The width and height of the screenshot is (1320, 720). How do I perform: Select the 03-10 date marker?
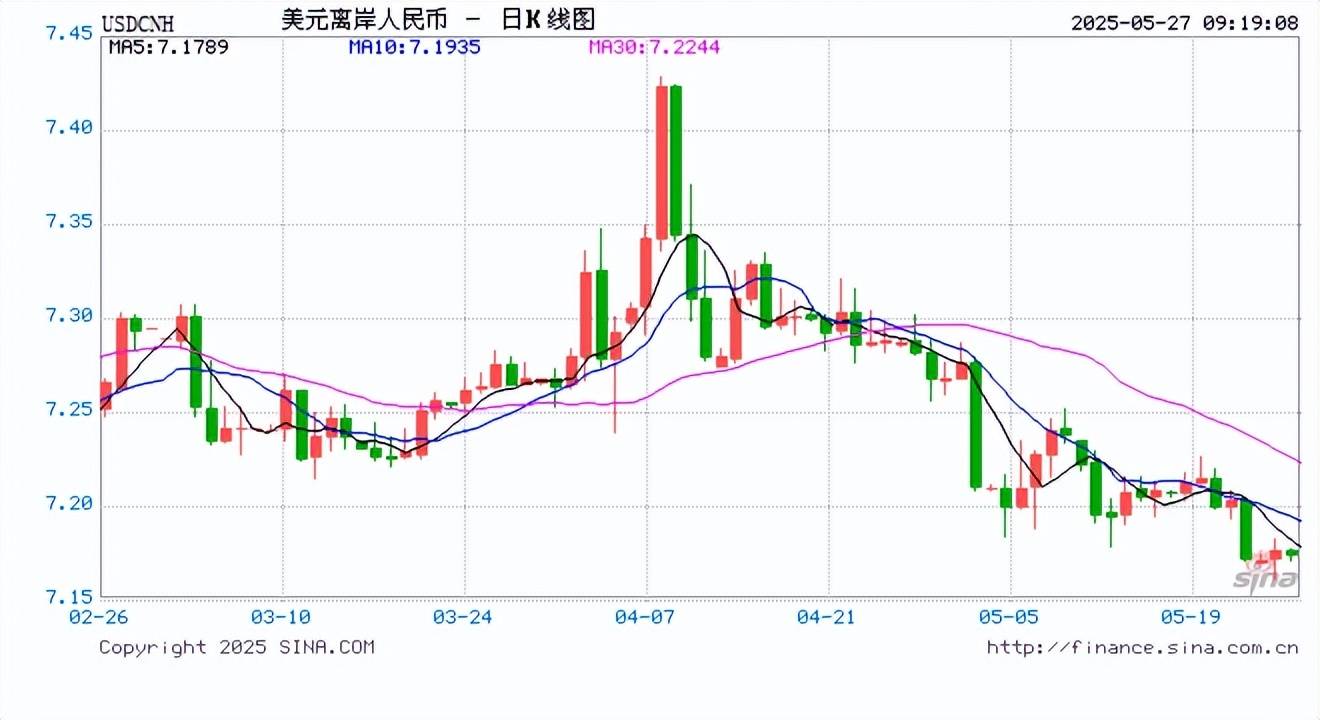(x=282, y=617)
